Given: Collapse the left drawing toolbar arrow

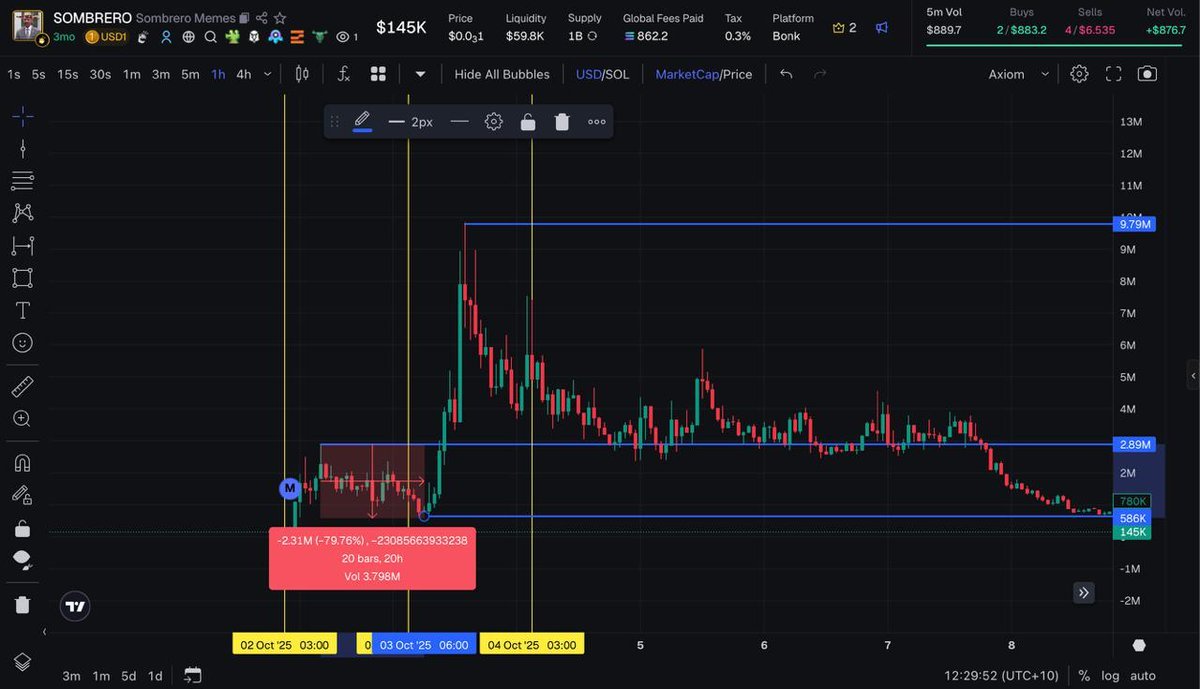Looking at the screenshot, I should (x=44, y=632).
